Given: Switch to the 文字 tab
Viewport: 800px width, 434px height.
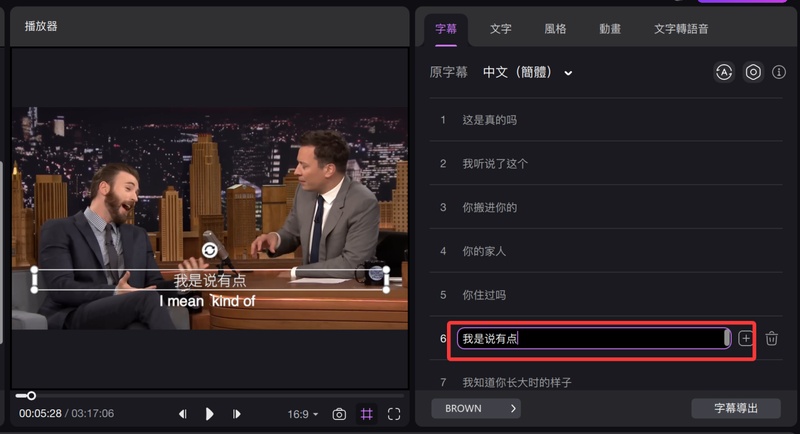Looking at the screenshot, I should coord(500,29).
